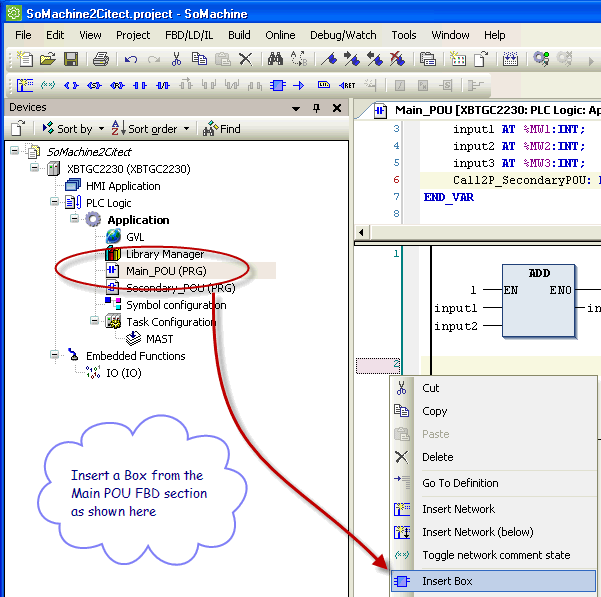The width and height of the screenshot is (601, 597).
Task: Select HMI Application in device tree
Action: pyautogui.click(x=123, y=186)
